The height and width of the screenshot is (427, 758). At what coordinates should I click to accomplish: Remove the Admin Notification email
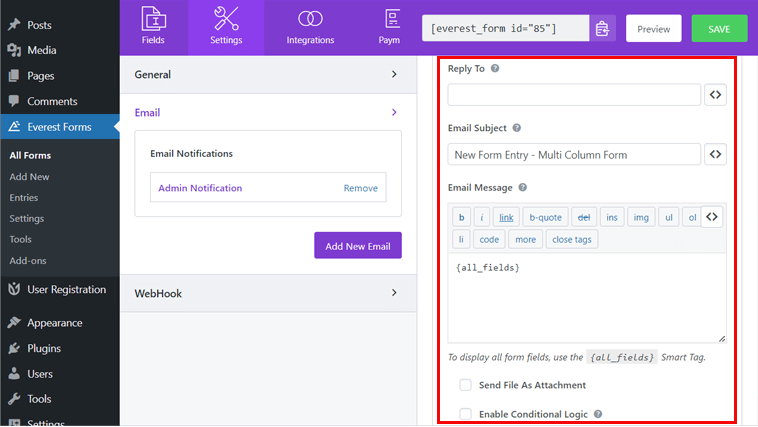tap(361, 188)
